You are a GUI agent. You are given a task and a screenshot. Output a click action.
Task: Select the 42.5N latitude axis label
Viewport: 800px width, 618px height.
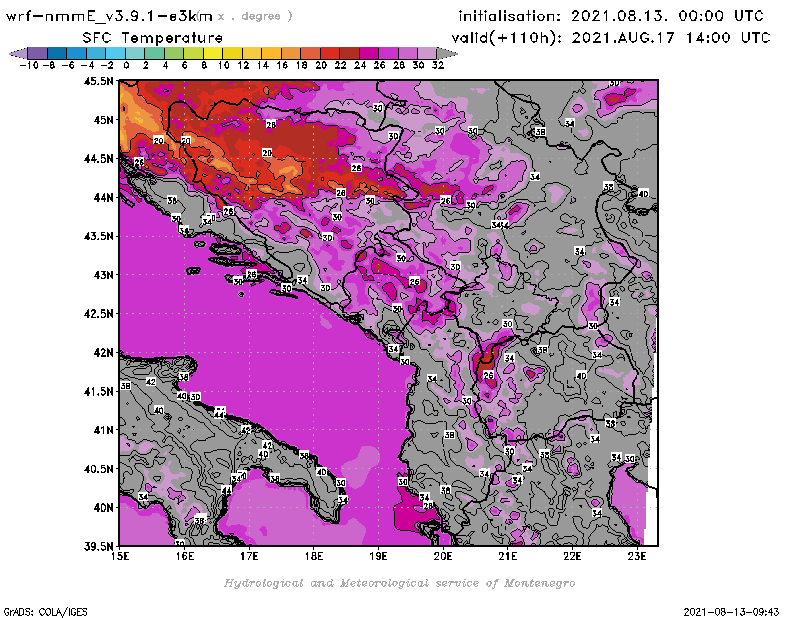point(98,314)
